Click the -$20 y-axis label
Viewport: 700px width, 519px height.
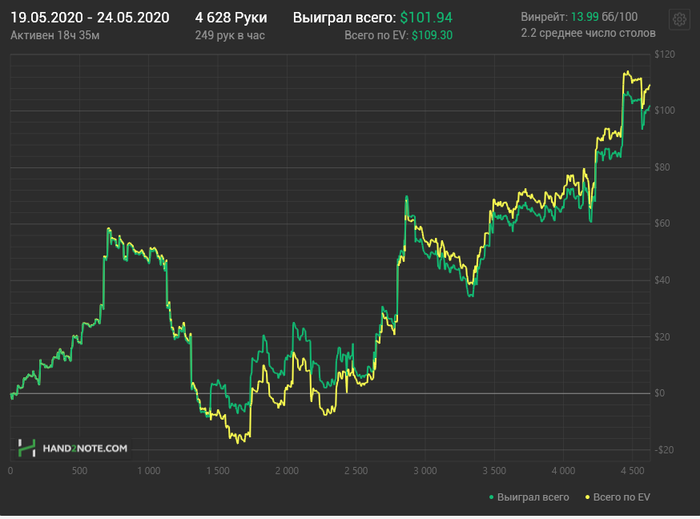pos(664,450)
